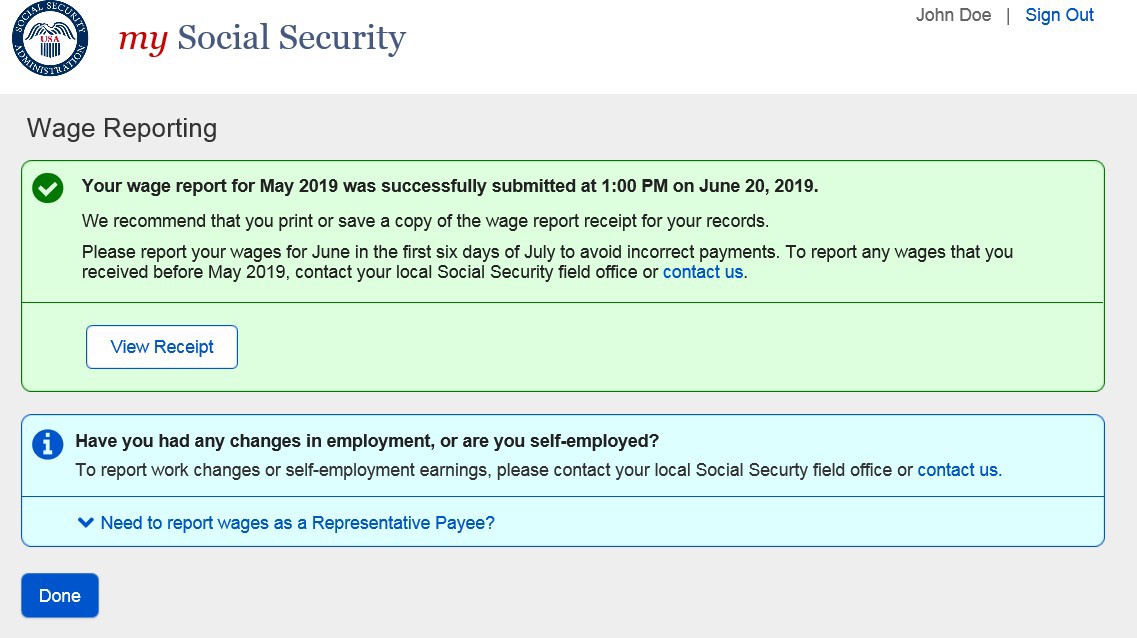
Task: Click the blue information circle icon
Action: click(x=47, y=445)
